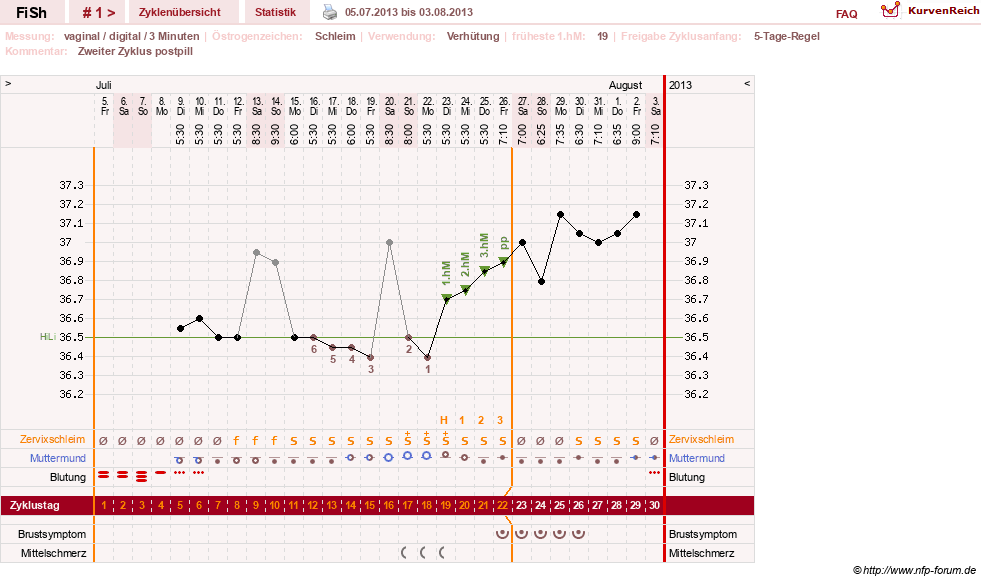
Task: Go to next cycle using # 1 > button
Action: coord(99,12)
